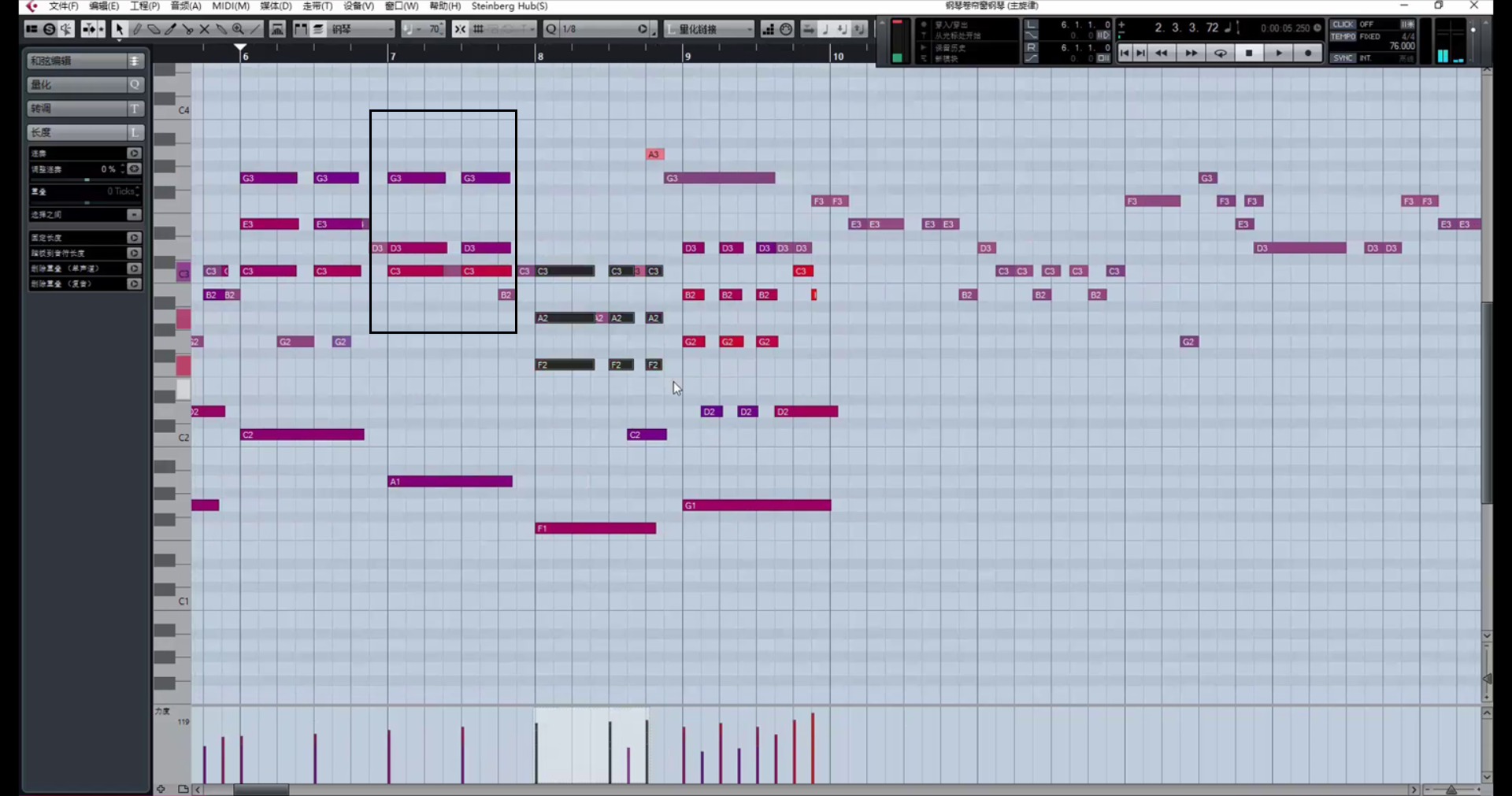The height and width of the screenshot is (796, 1512).
Task: Open the window layout setup icon
Action: pos(31,29)
